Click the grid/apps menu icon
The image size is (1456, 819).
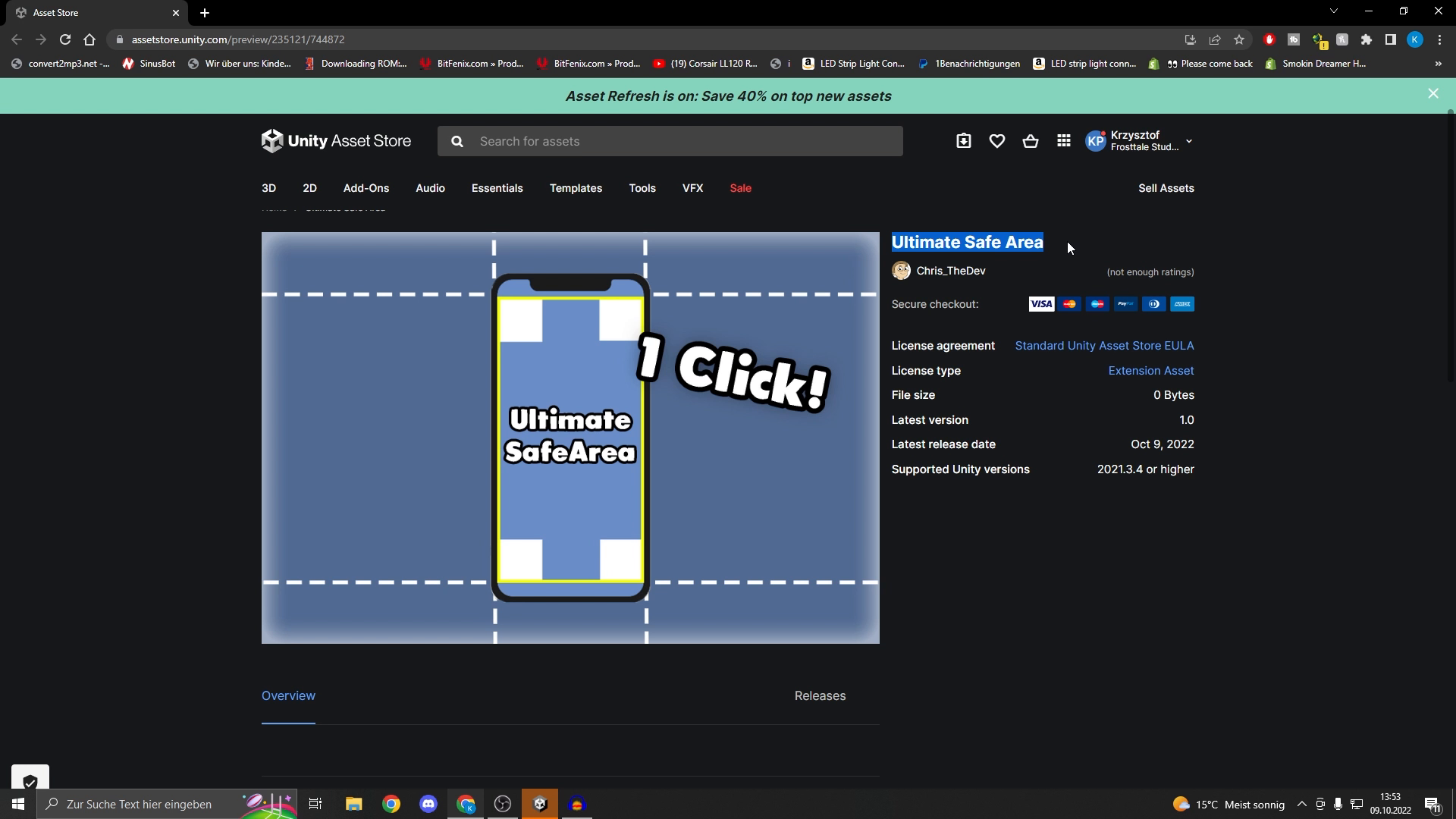click(x=1064, y=140)
